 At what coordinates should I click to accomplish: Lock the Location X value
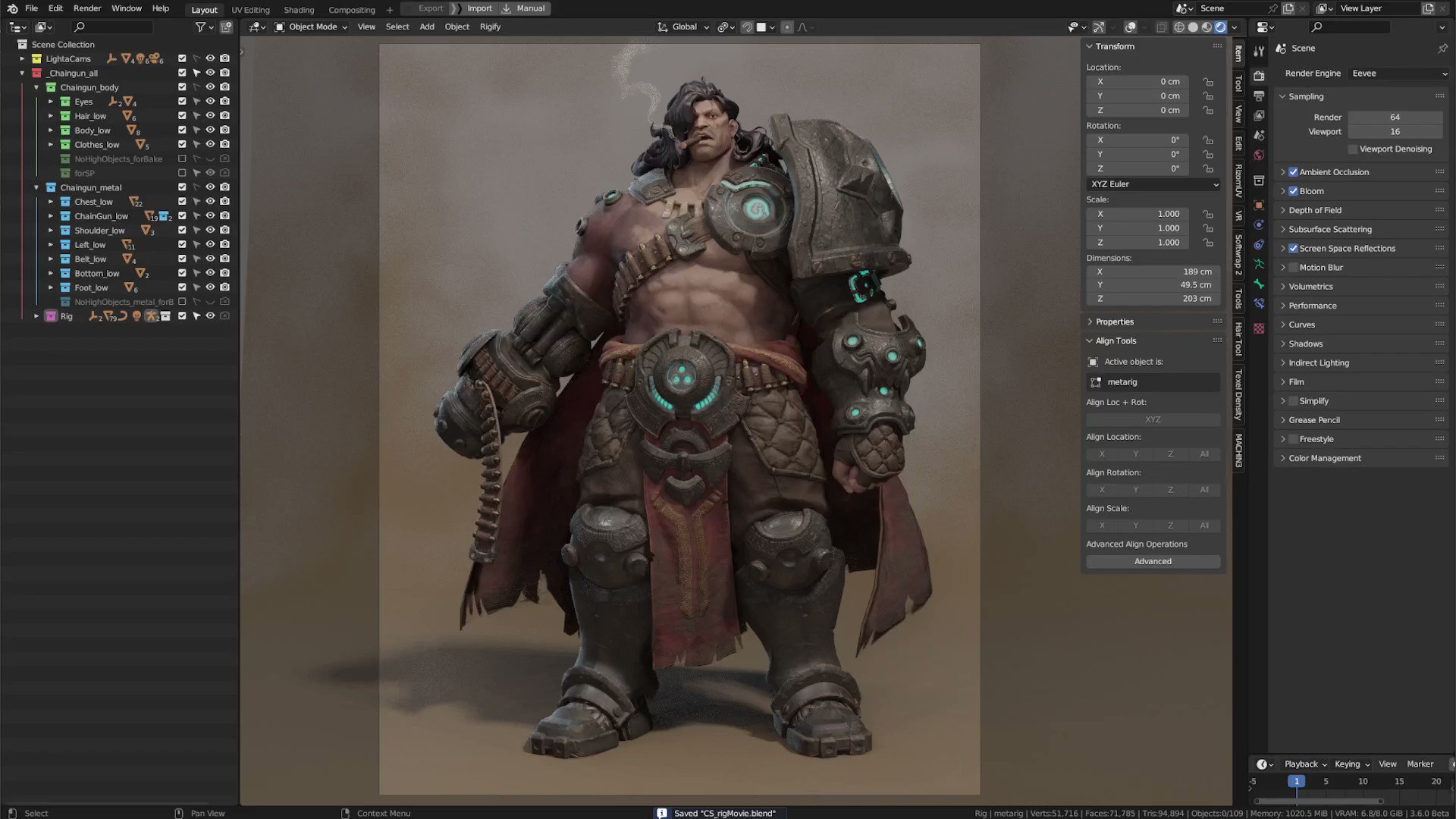tap(1208, 82)
